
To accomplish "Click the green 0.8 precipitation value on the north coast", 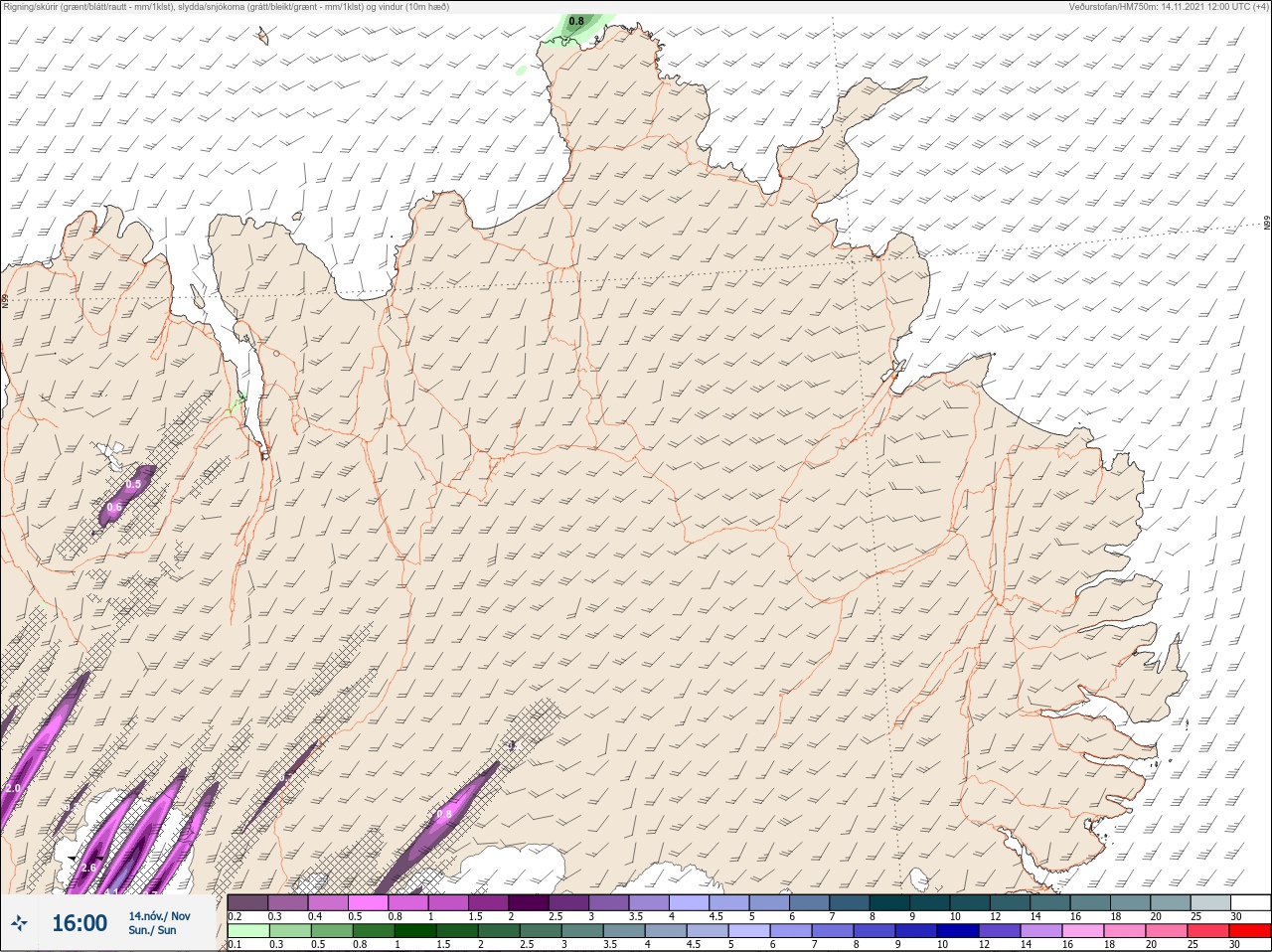I will pyautogui.click(x=576, y=21).
